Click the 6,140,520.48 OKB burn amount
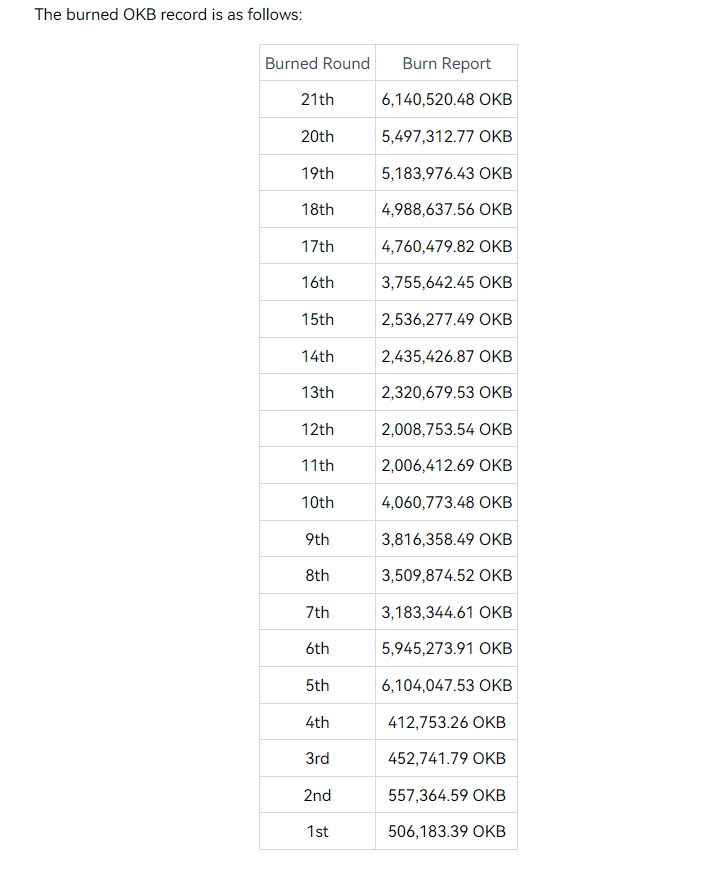 pos(446,100)
